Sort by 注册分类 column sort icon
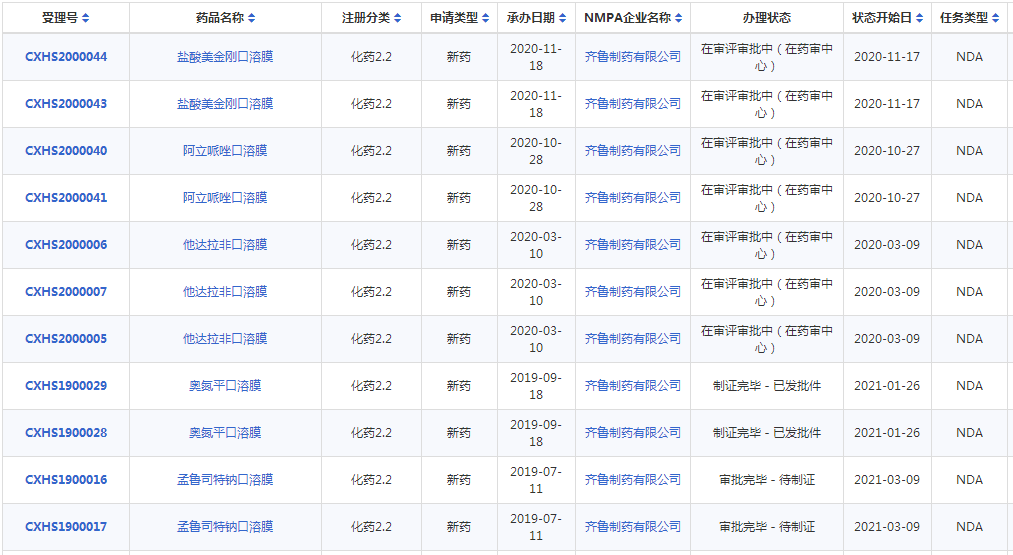 (397, 18)
